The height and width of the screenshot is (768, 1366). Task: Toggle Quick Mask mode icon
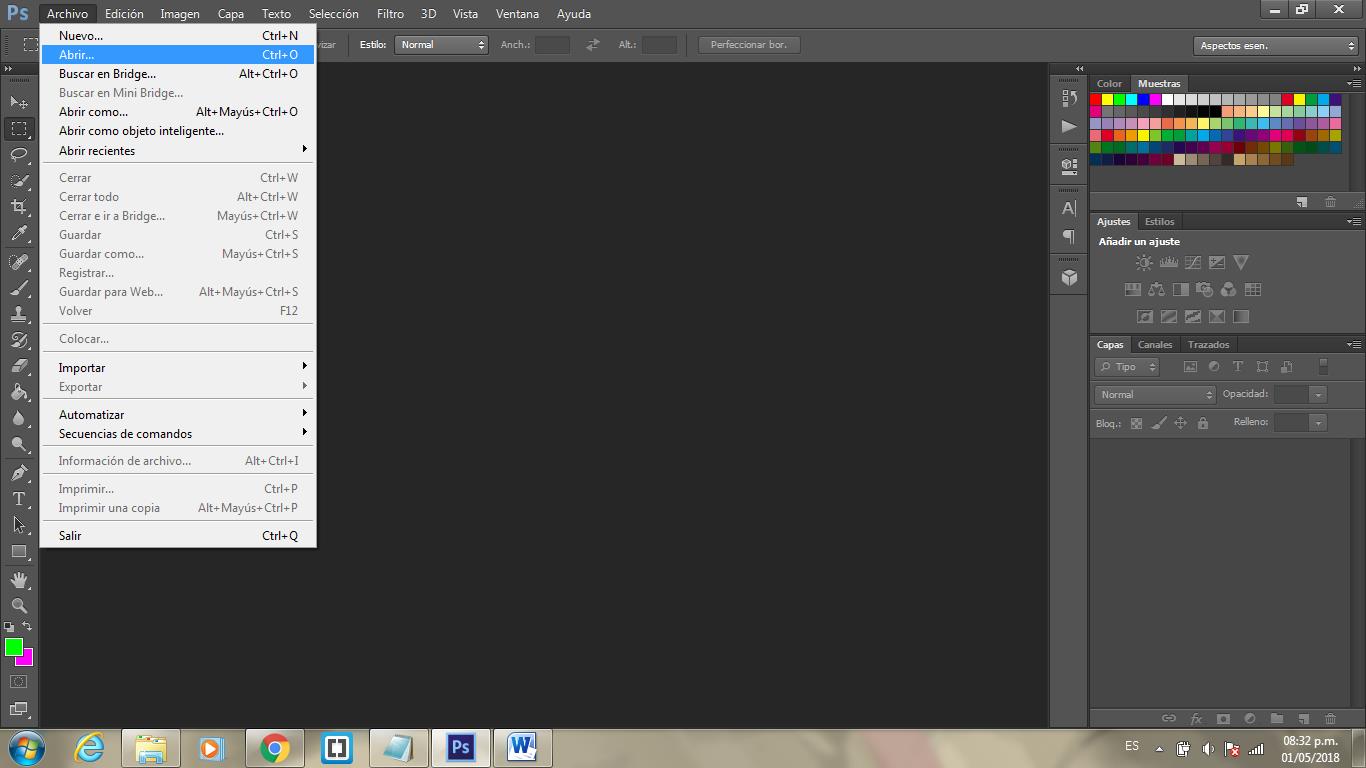(19, 682)
